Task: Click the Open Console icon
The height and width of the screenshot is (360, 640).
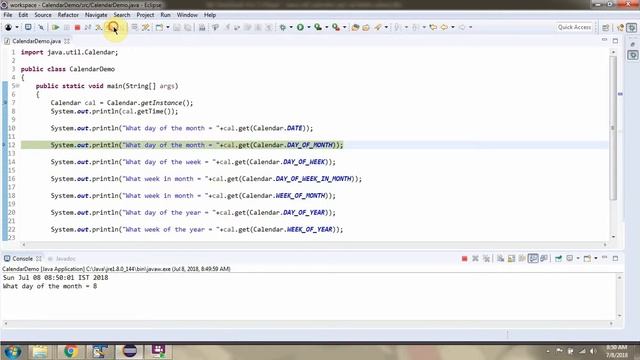Action: [587, 258]
